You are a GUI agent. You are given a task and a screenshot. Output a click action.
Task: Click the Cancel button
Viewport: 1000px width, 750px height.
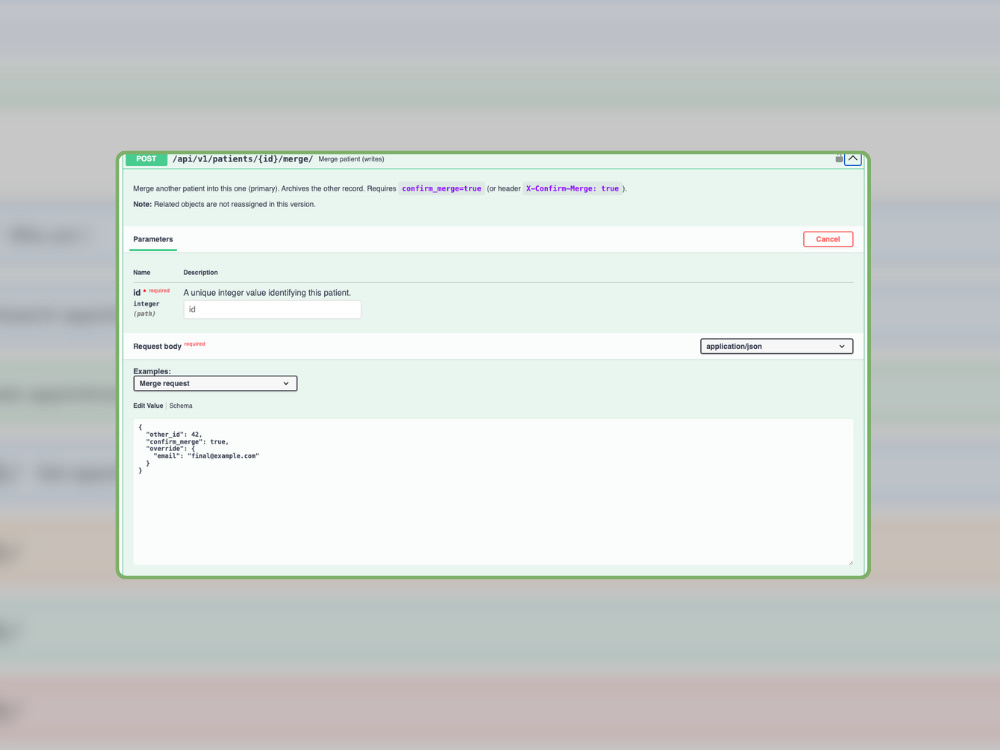828,239
